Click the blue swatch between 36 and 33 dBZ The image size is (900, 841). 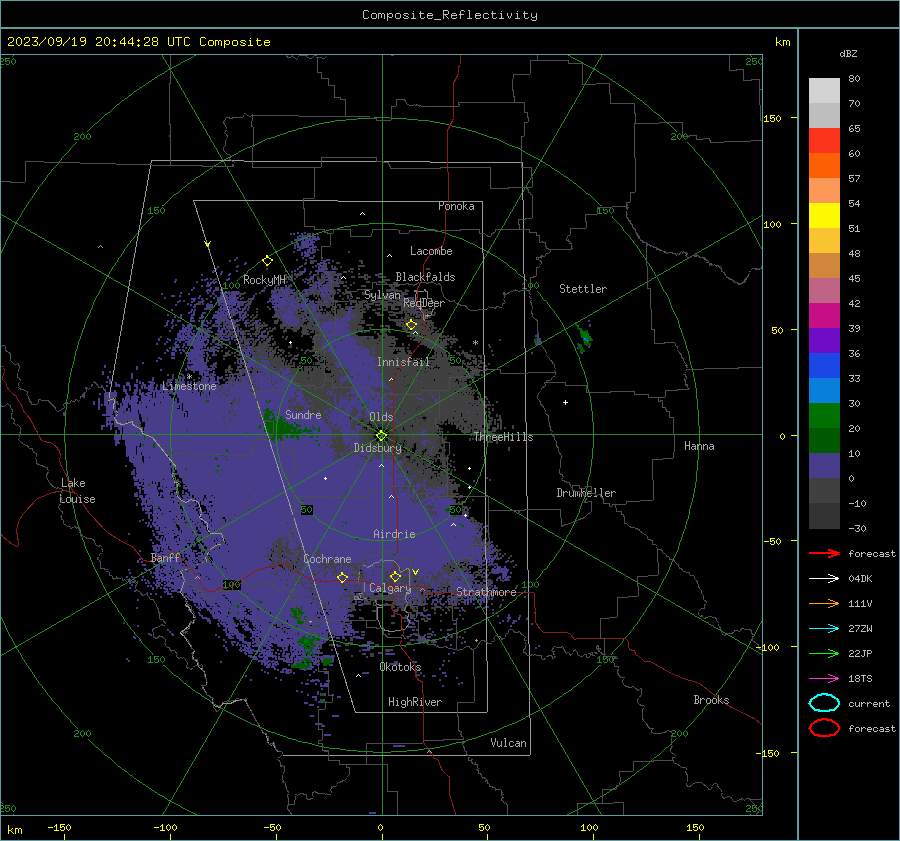(824, 366)
